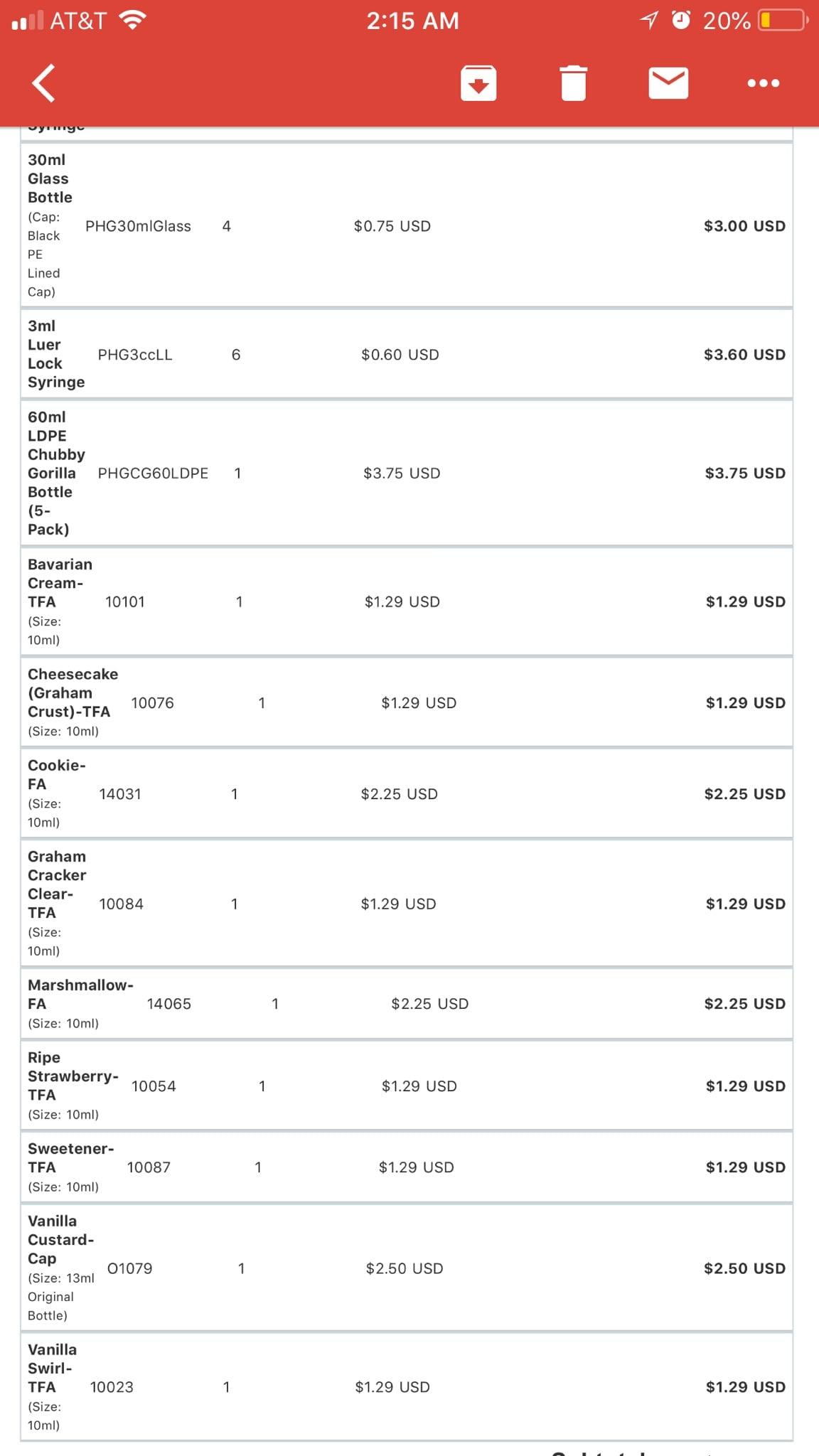The width and height of the screenshot is (819, 1456).
Task: Tap the Cookie-FA $2.25 USD total
Action: pos(744,794)
